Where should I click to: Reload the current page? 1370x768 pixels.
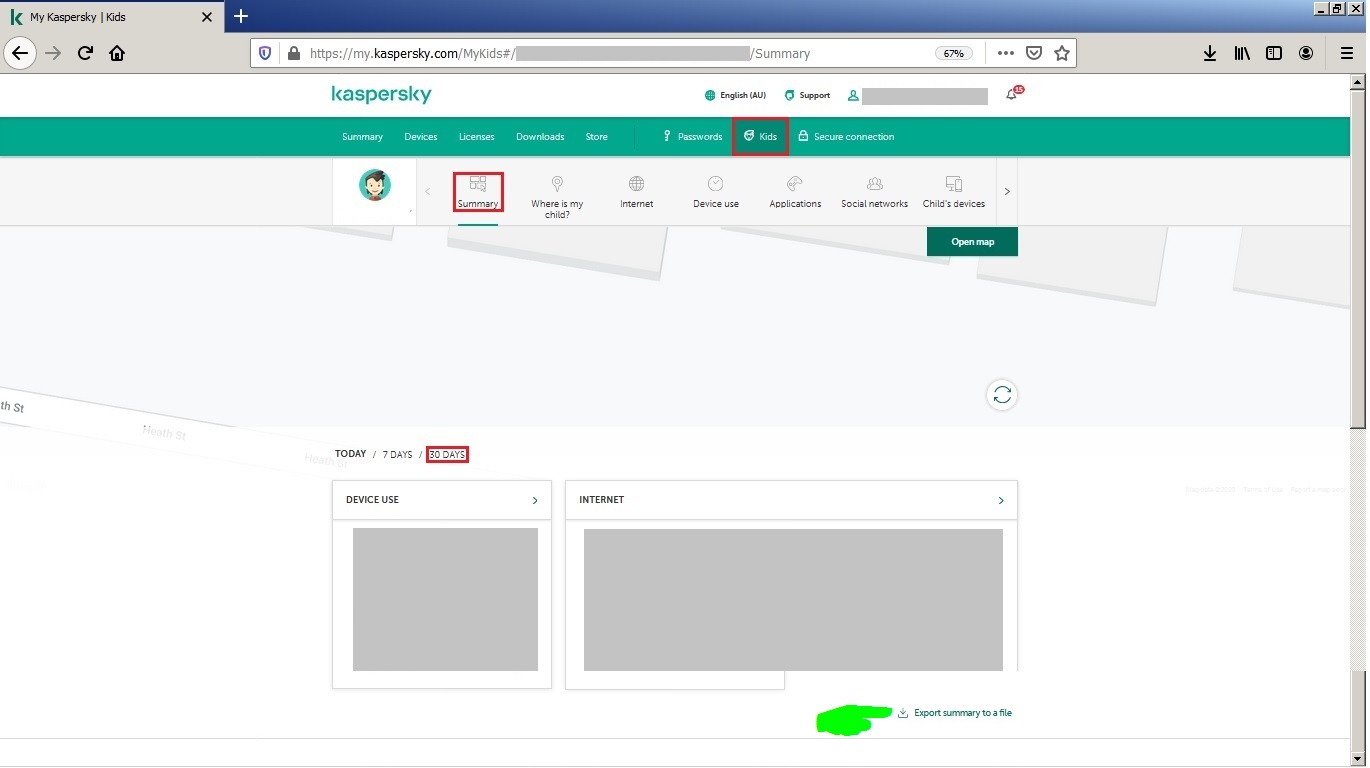point(85,53)
